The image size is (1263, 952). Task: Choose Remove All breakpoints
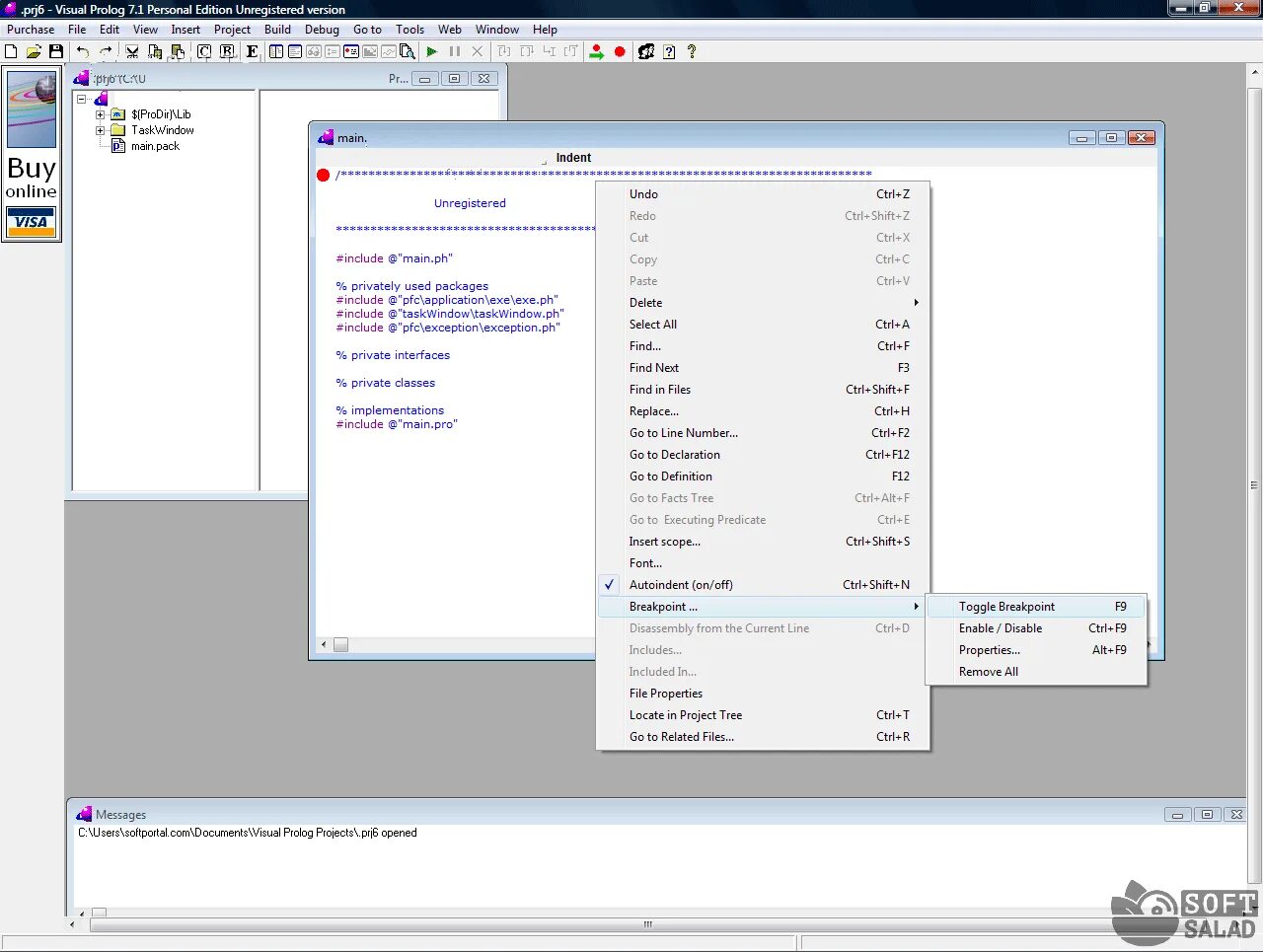(x=1037, y=672)
